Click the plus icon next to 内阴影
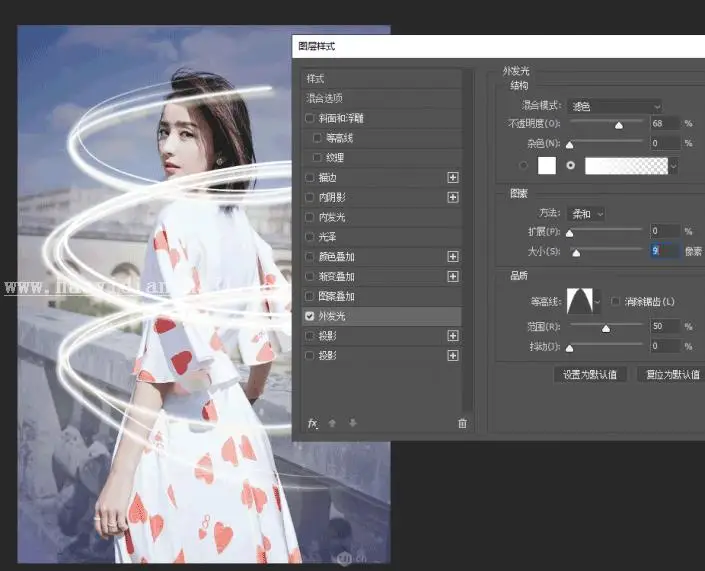This screenshot has width=705, height=571. coord(453,197)
